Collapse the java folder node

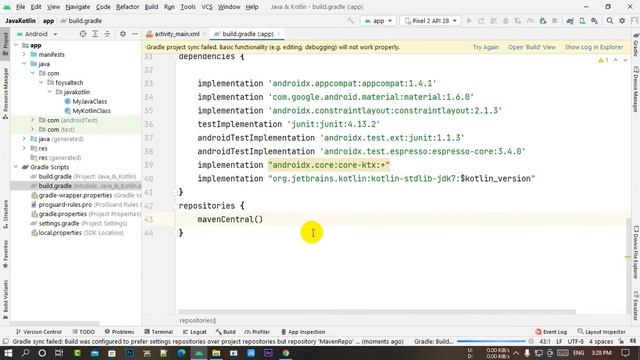click(x=24, y=64)
